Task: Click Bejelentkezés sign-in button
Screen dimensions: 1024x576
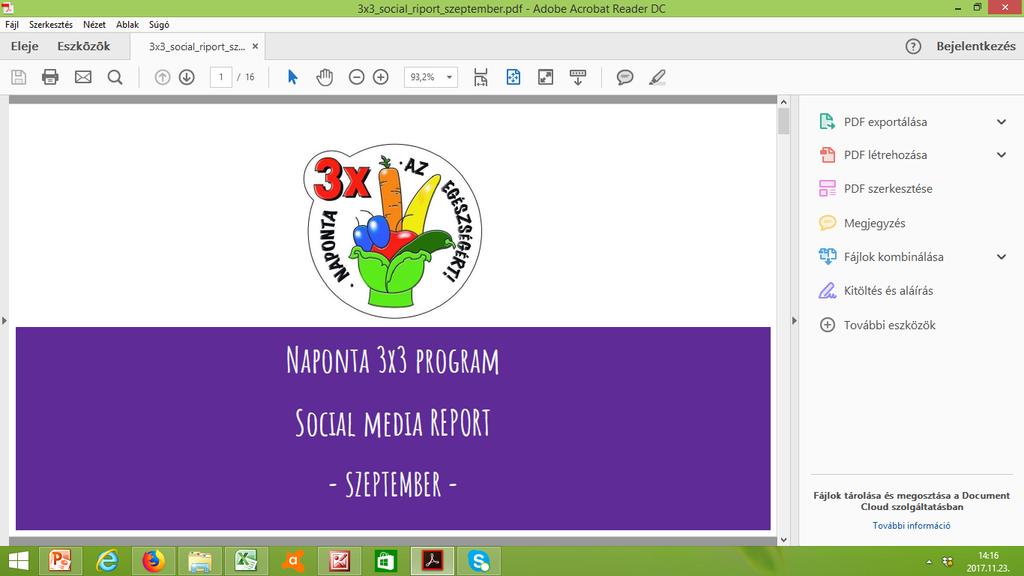Action: coord(976,46)
